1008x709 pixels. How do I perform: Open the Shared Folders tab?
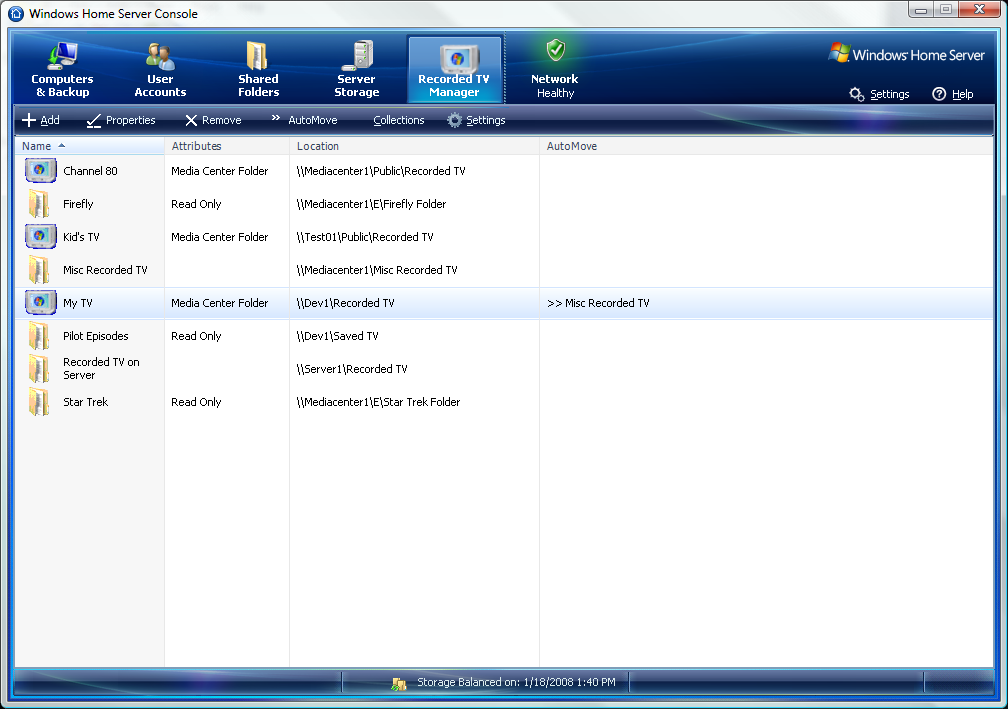pos(258,69)
